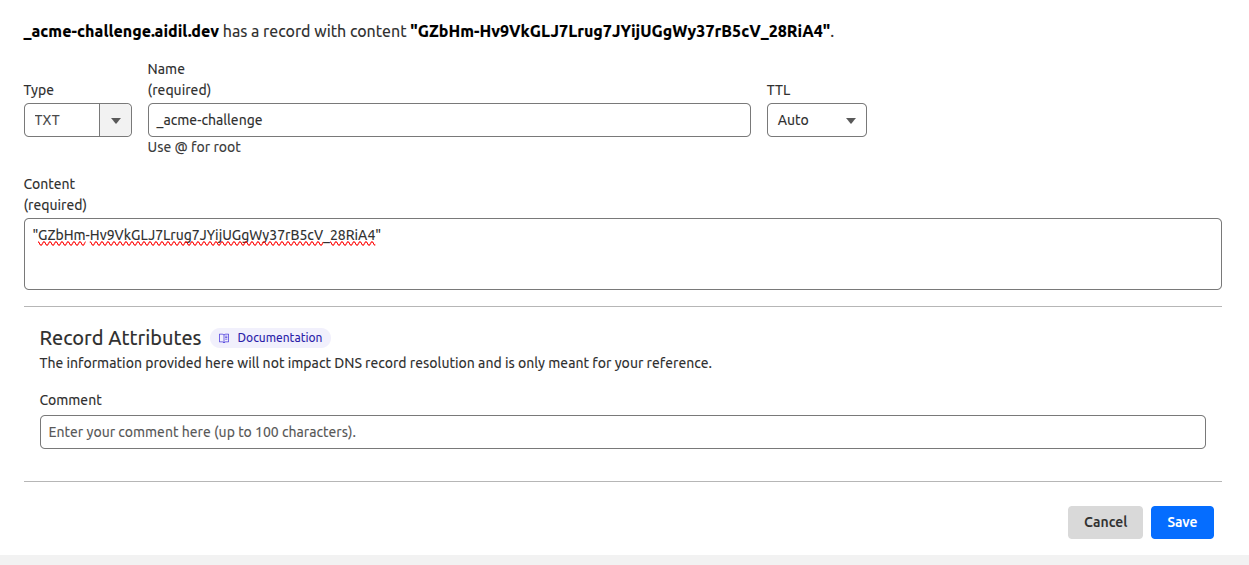1249x565 pixels.
Task: Click the TXT type selection box
Action: (62, 120)
